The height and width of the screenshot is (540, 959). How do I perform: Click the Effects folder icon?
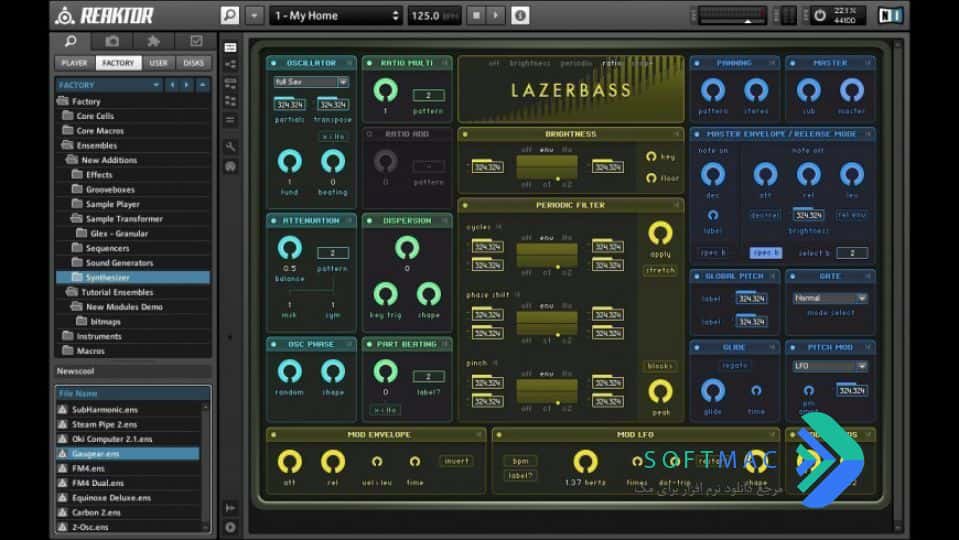[x=77, y=174]
